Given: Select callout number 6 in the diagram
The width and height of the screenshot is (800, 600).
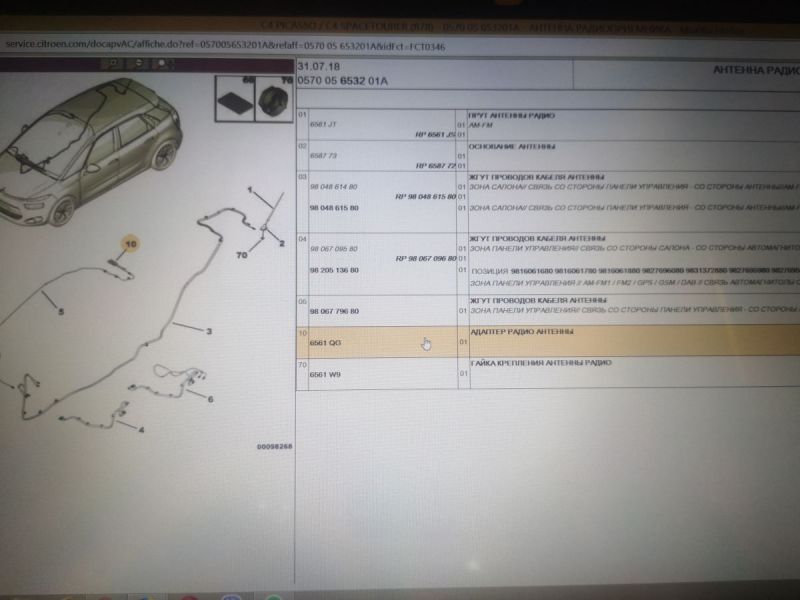Looking at the screenshot, I should [210, 399].
